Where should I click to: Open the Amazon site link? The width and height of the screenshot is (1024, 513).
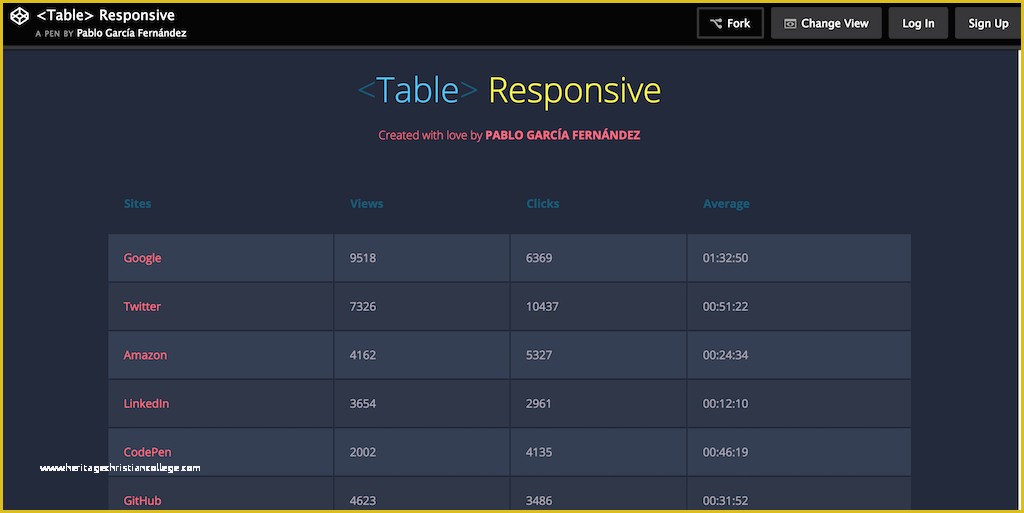[145, 355]
